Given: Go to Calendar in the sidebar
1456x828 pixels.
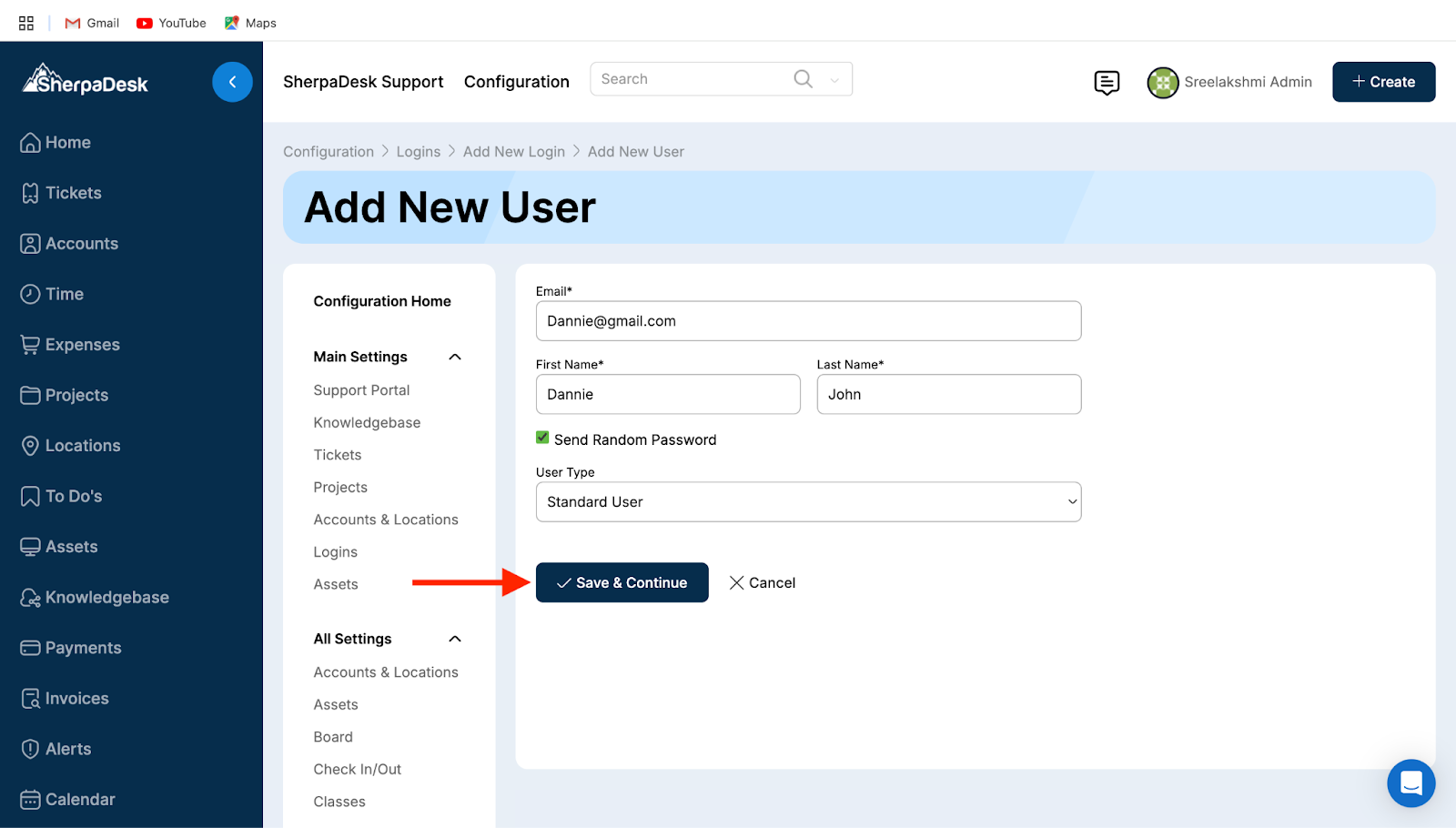Looking at the screenshot, I should (x=80, y=799).
